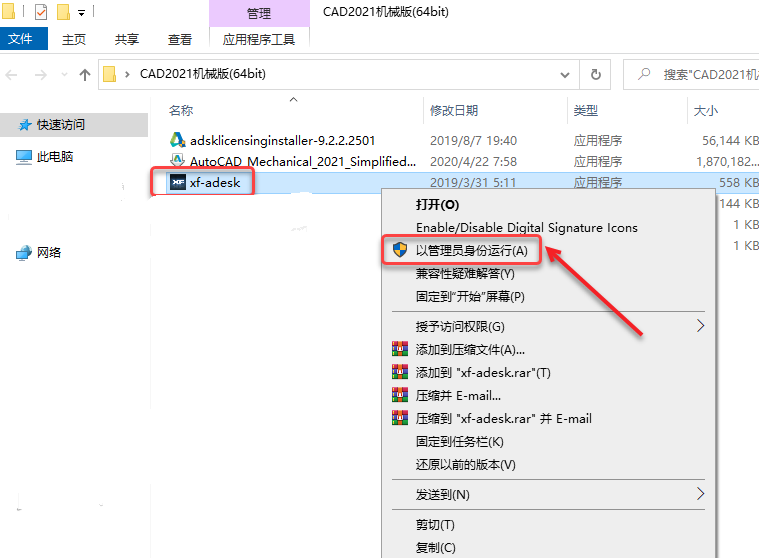Click WinRAR icon beside 添加到 "xf-adesk.rar"(T)
This screenshot has width=759, height=558.
pos(400,372)
